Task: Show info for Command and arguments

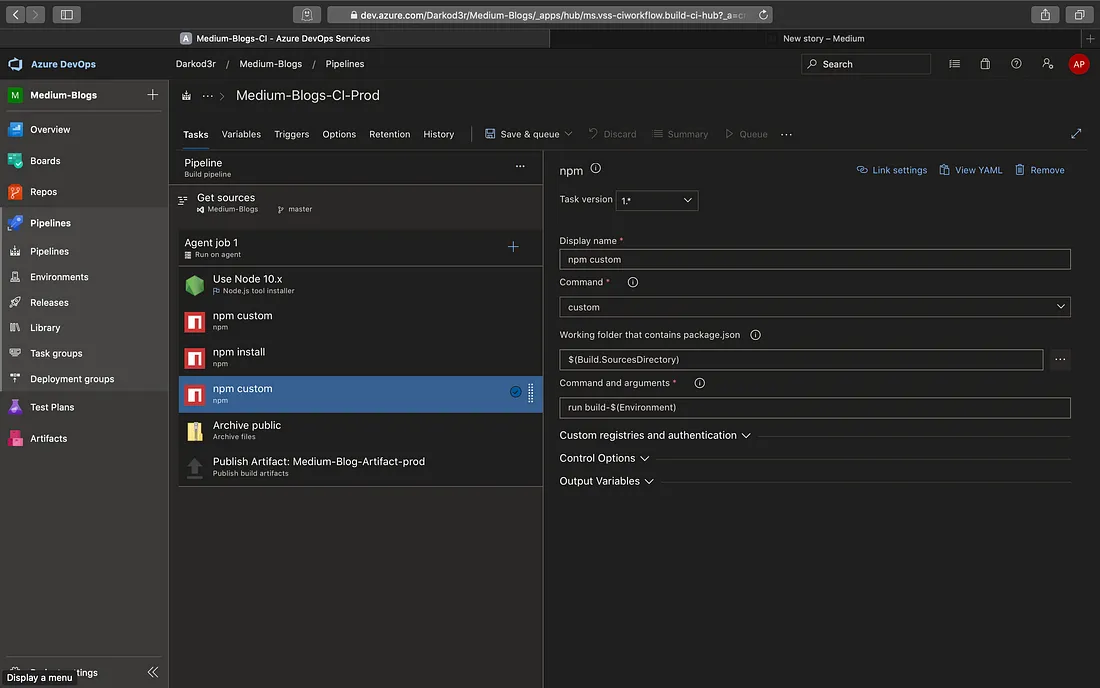Action: (699, 383)
